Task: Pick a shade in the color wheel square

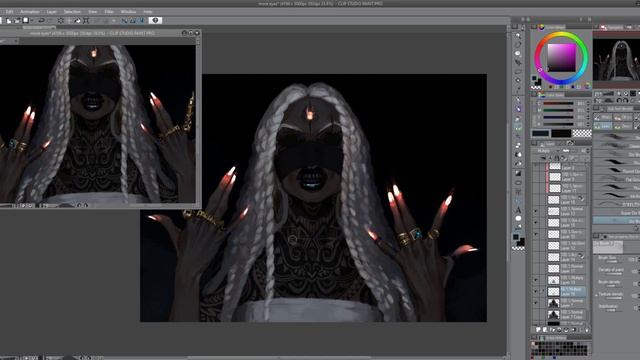Action: click(x=561, y=58)
